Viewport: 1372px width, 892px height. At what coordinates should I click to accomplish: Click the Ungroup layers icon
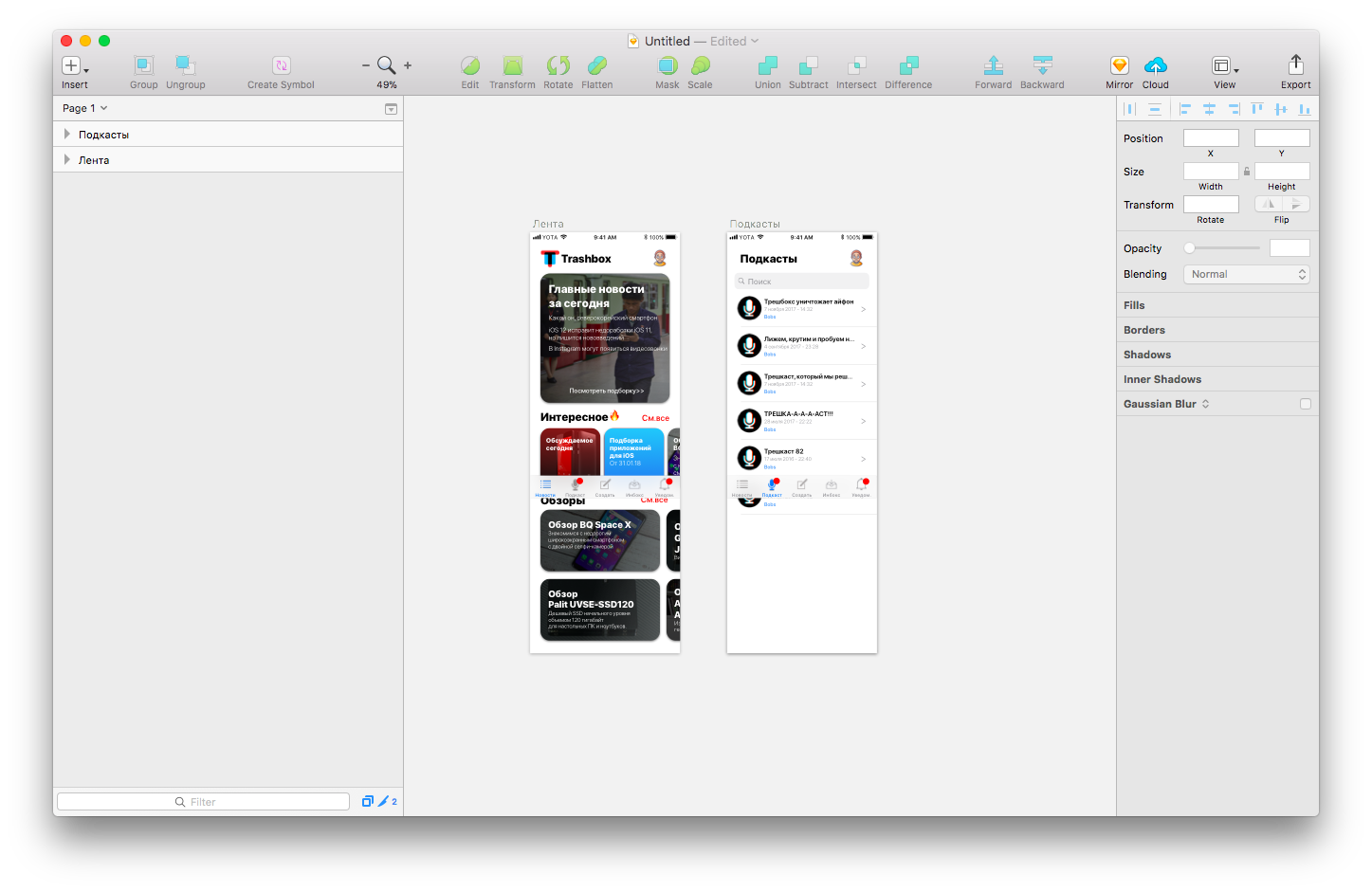(x=185, y=65)
